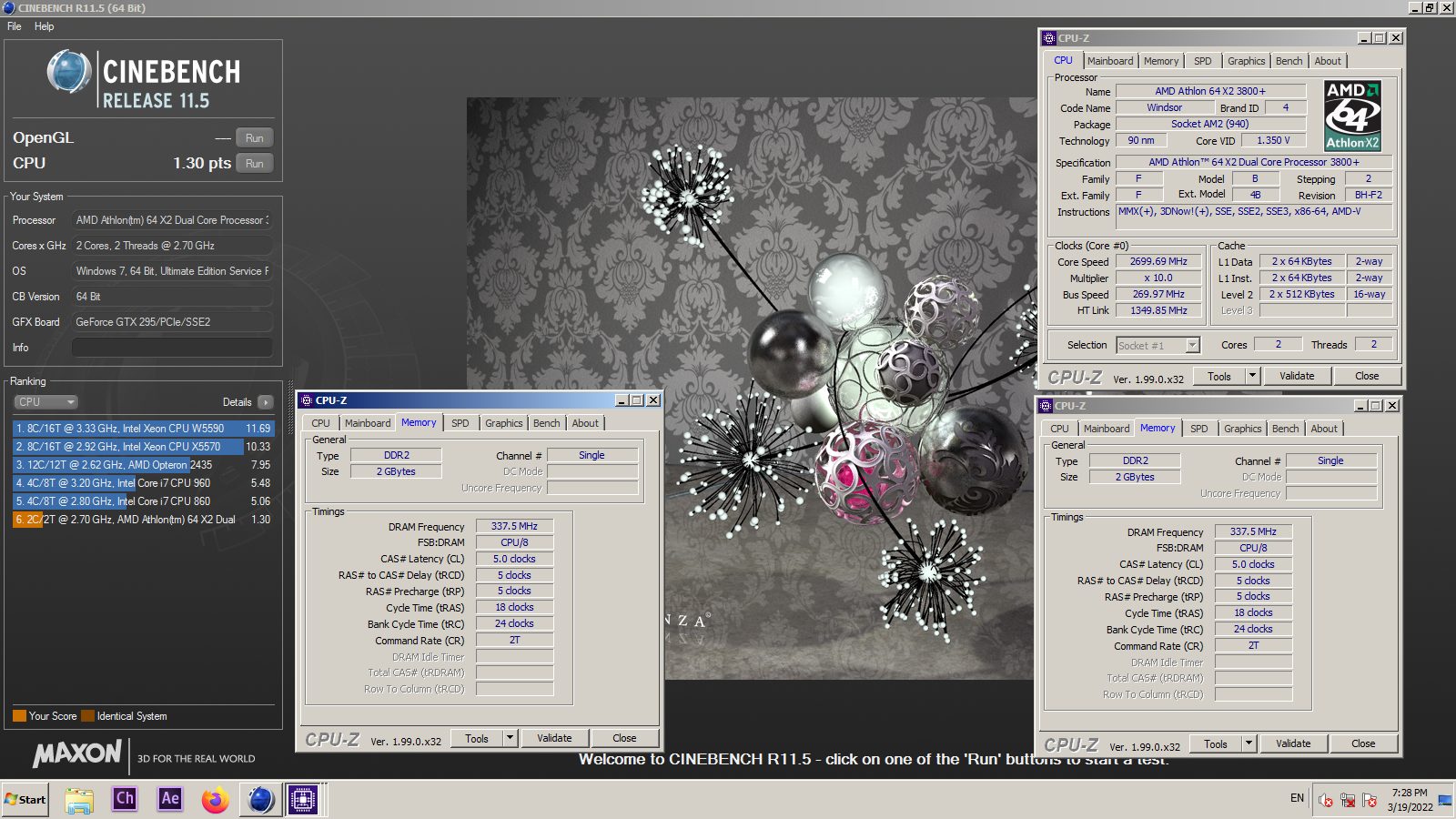The height and width of the screenshot is (819, 1456).
Task: Open the Memory tab in the CPU-tab CPU-Z window
Action: 1161,61
